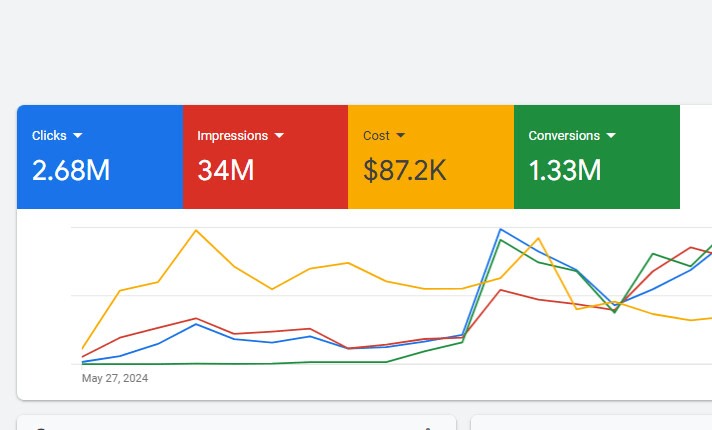
Task: Open the Cost metric dropdown arrow
Action: click(400, 135)
